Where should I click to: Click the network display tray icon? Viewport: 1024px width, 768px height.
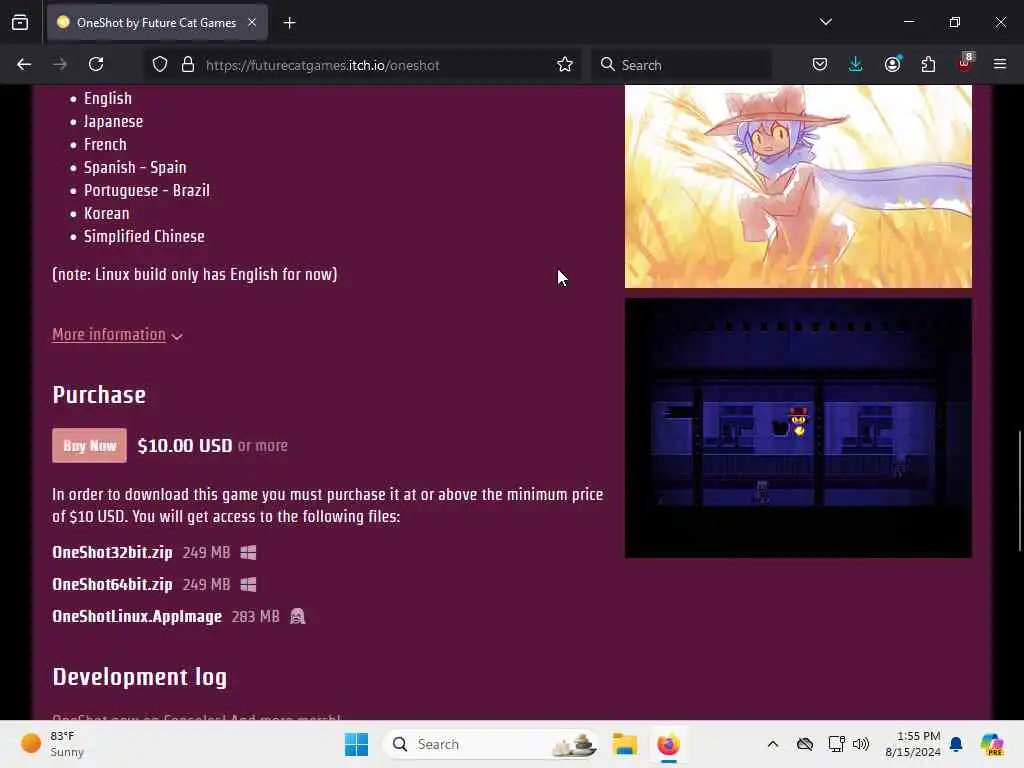point(836,744)
